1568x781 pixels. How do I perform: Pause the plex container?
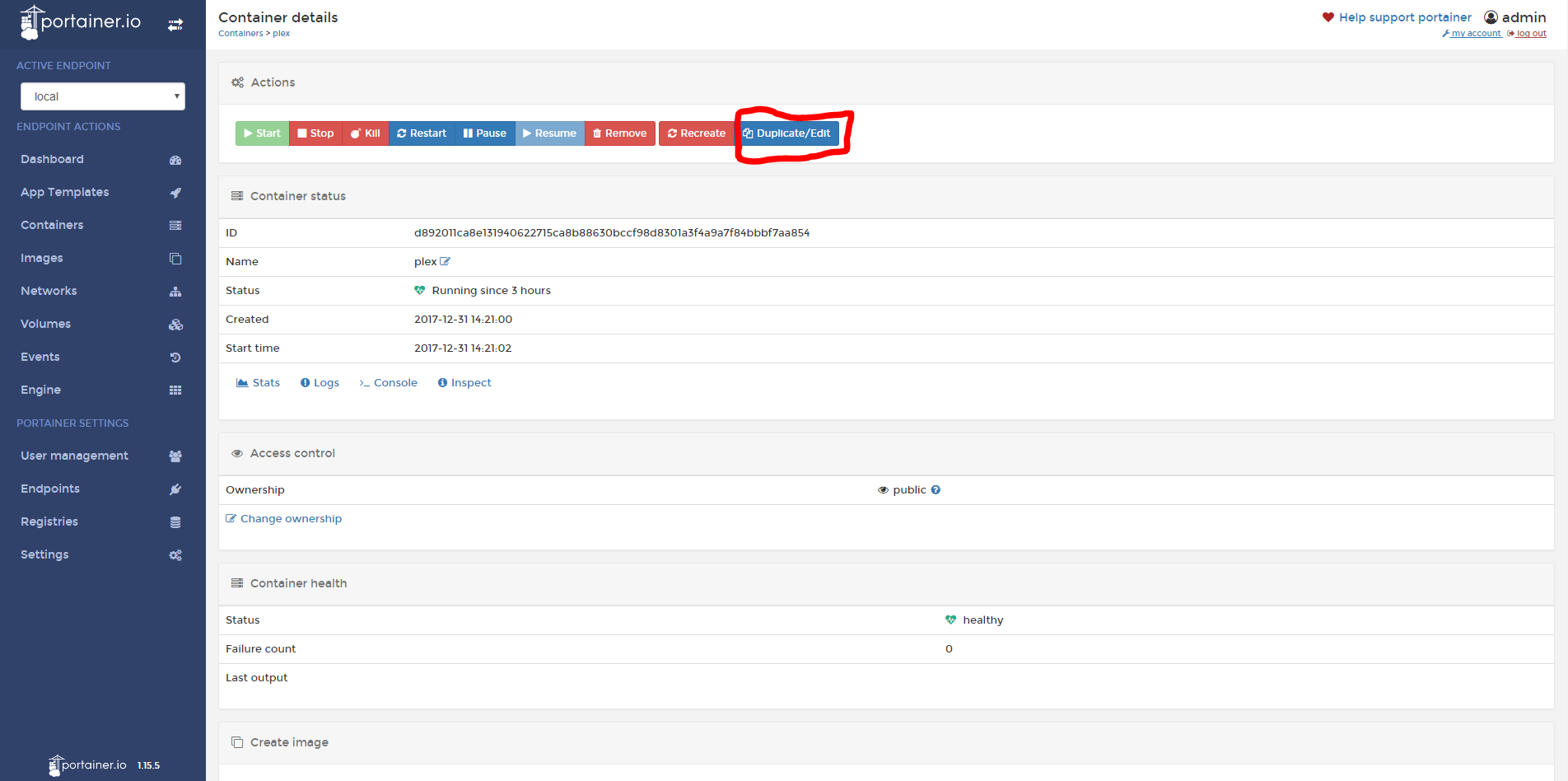484,133
